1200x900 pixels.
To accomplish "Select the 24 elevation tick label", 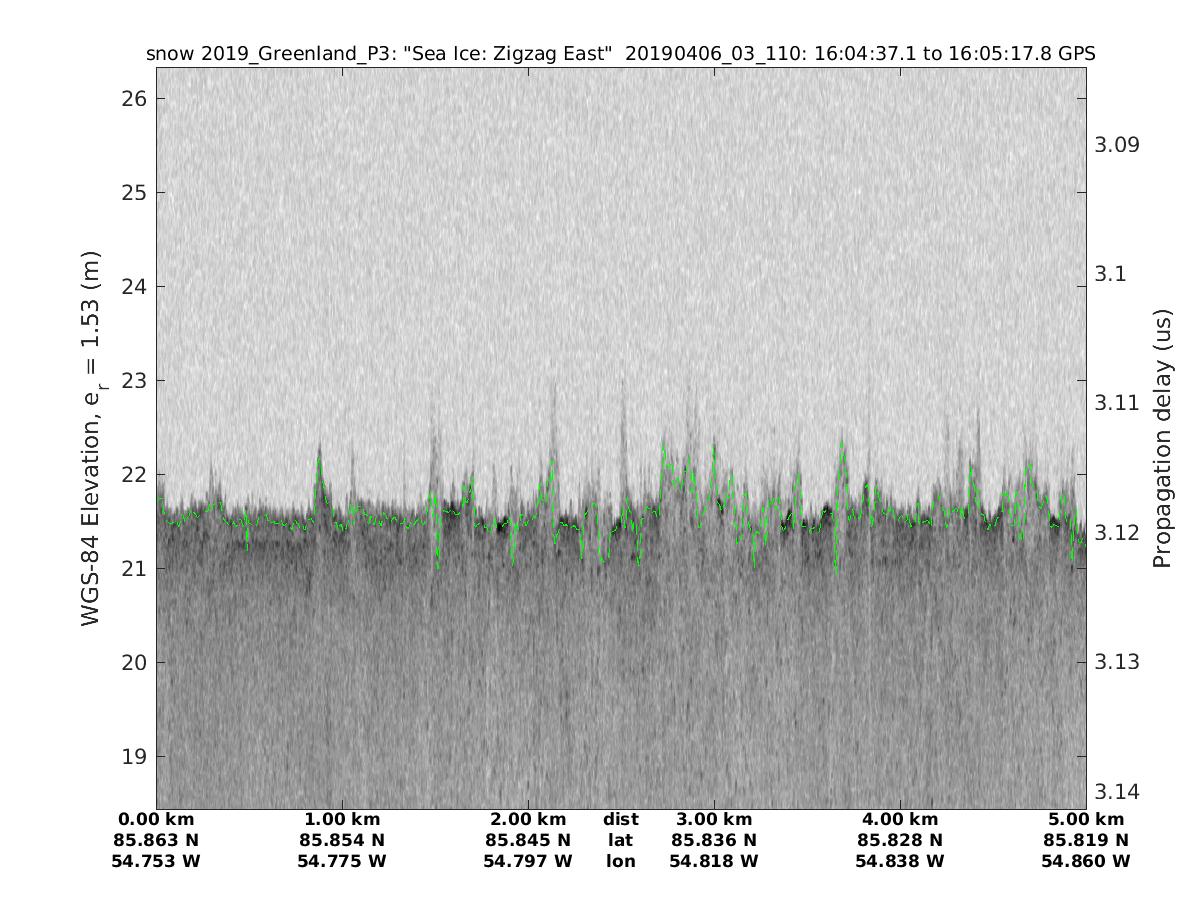I will tap(135, 286).
